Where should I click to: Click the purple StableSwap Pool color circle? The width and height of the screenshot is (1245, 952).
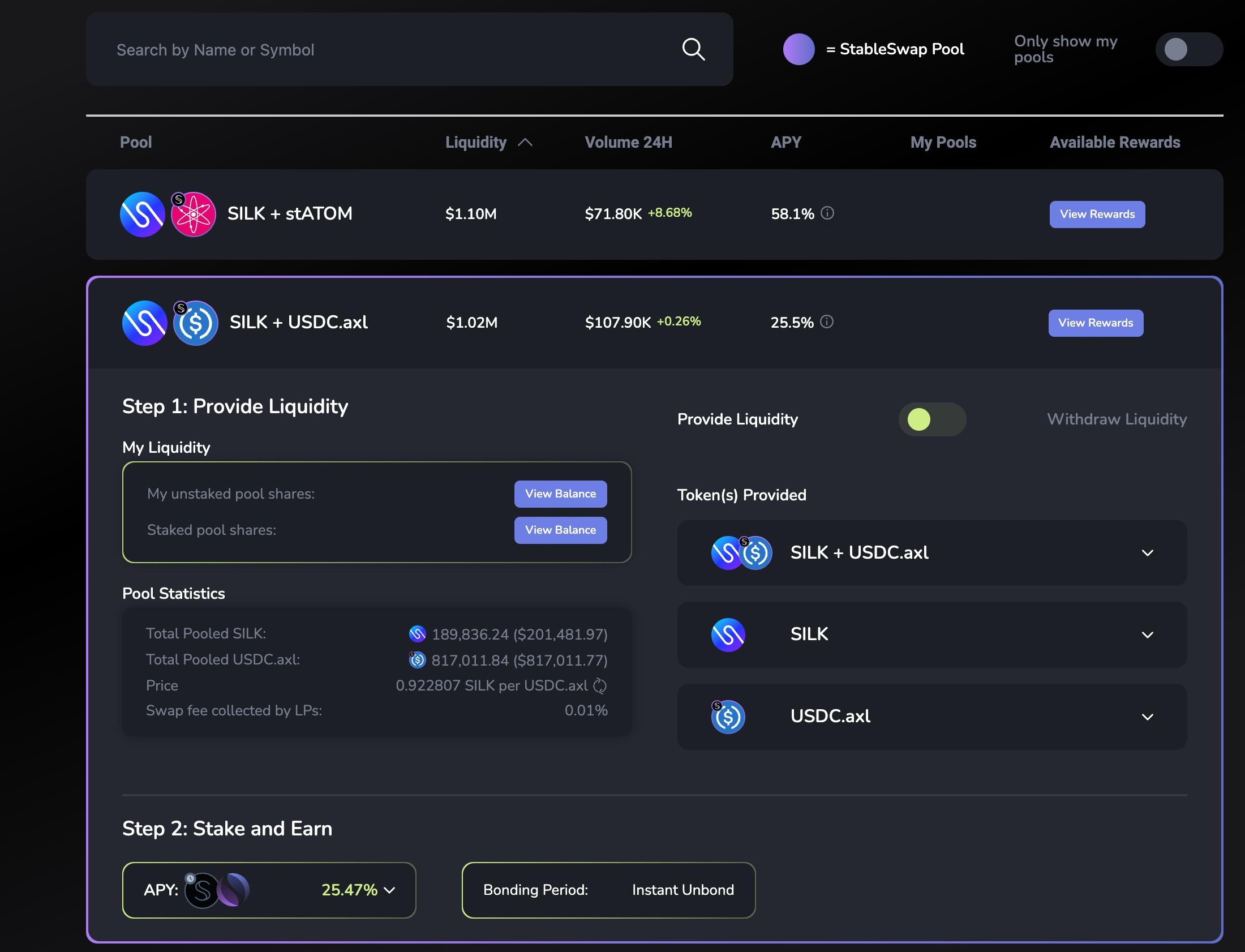798,49
